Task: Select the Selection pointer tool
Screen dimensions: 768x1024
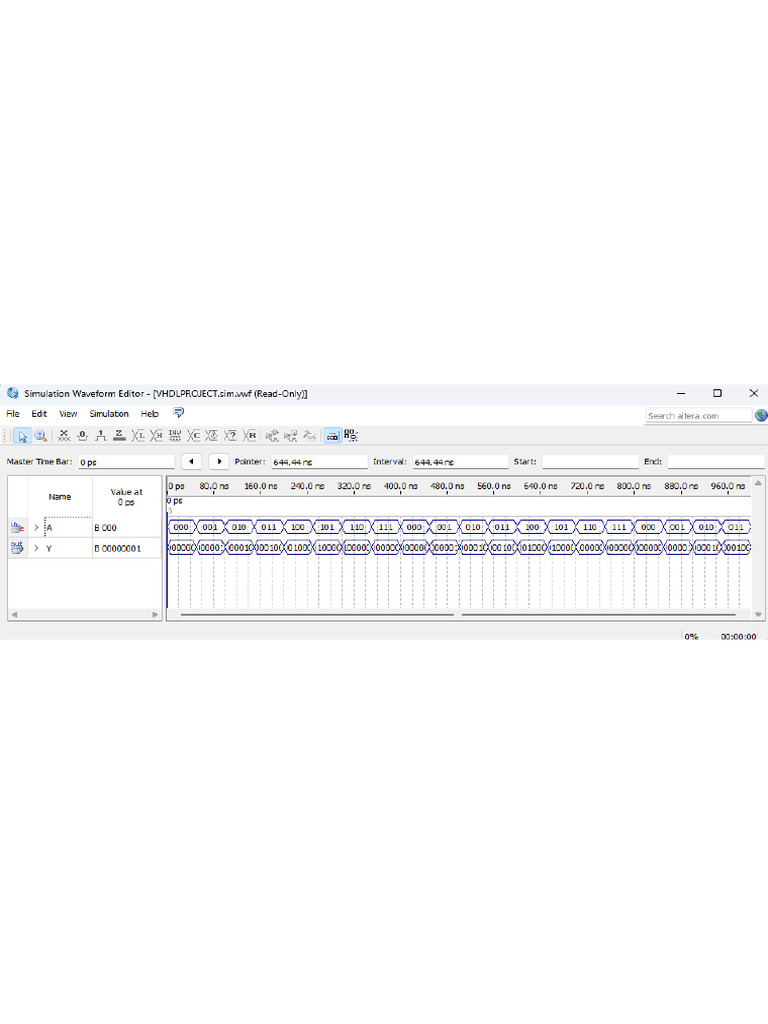Action: click(22, 436)
